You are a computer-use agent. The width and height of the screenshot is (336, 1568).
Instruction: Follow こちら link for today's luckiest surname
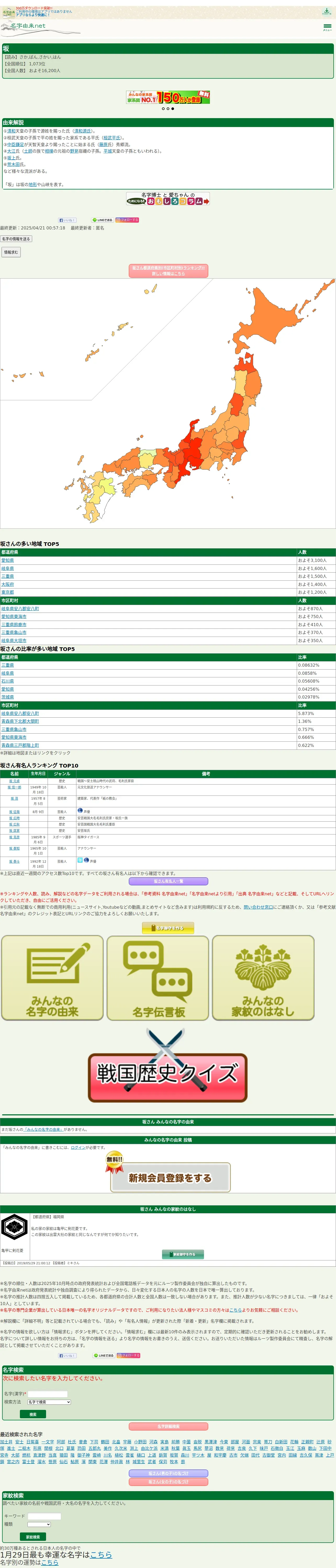tap(101, 1555)
